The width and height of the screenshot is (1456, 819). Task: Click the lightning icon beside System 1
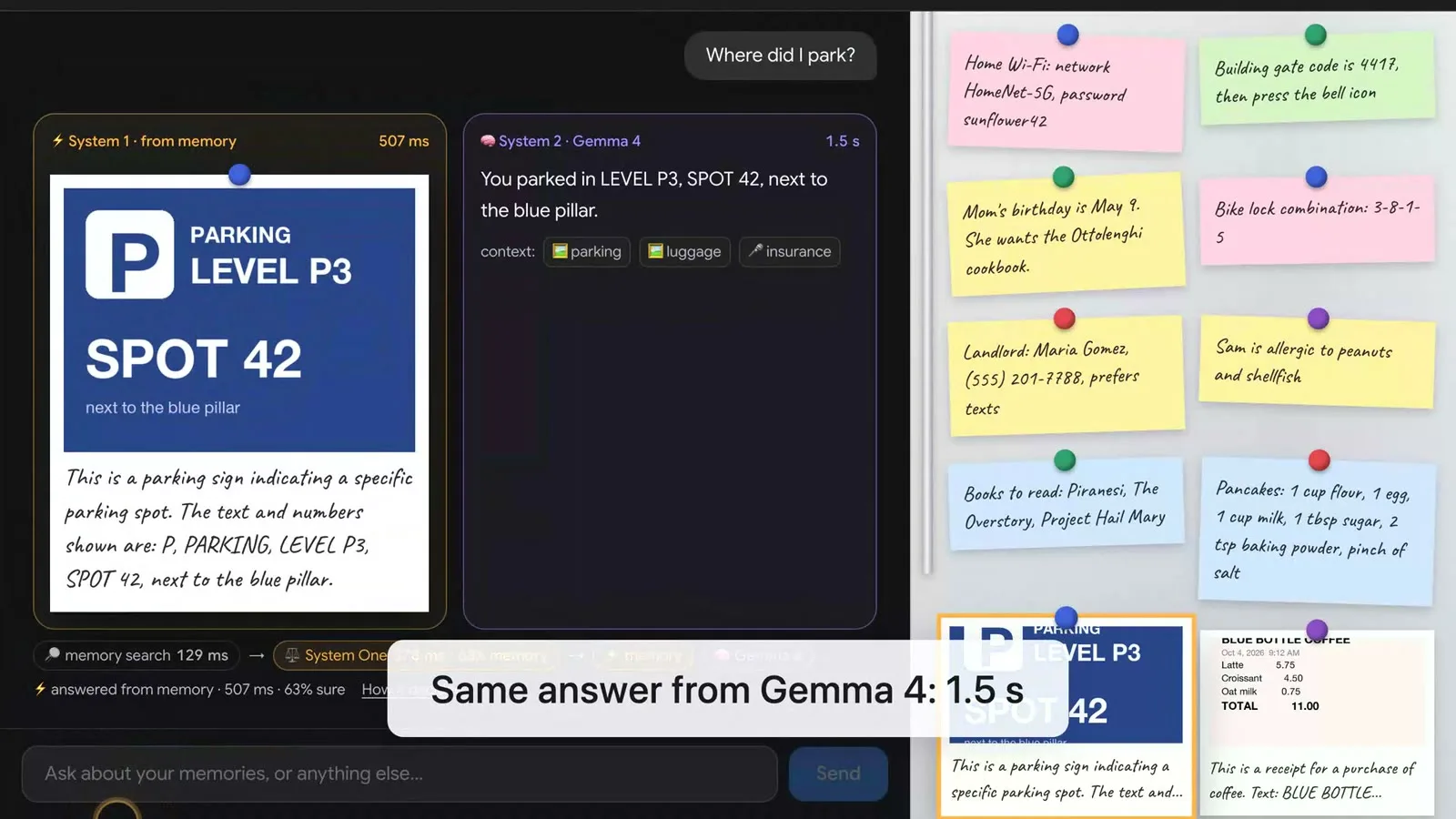[58, 141]
